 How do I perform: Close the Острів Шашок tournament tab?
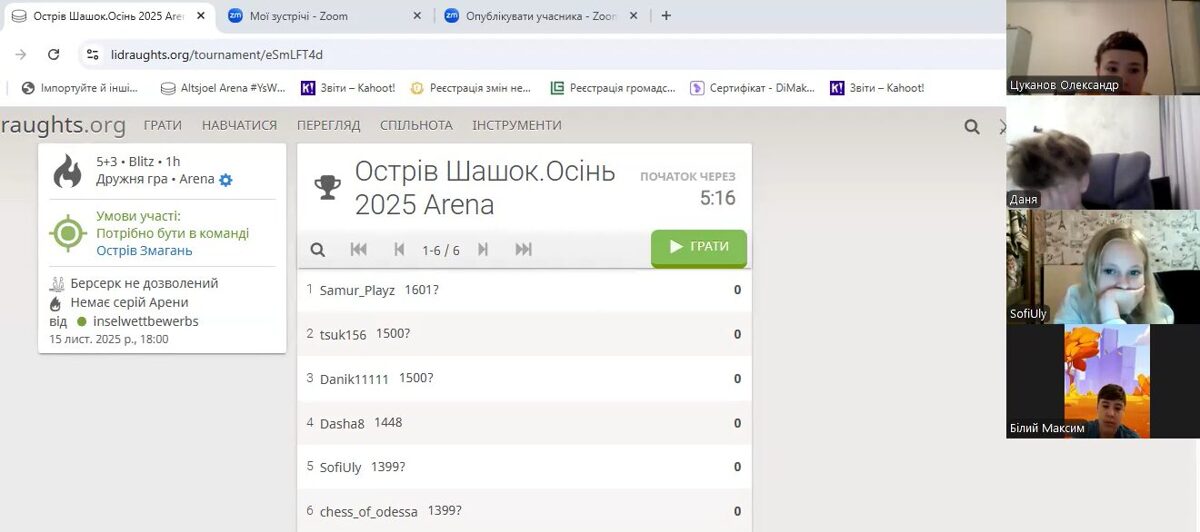click(201, 16)
